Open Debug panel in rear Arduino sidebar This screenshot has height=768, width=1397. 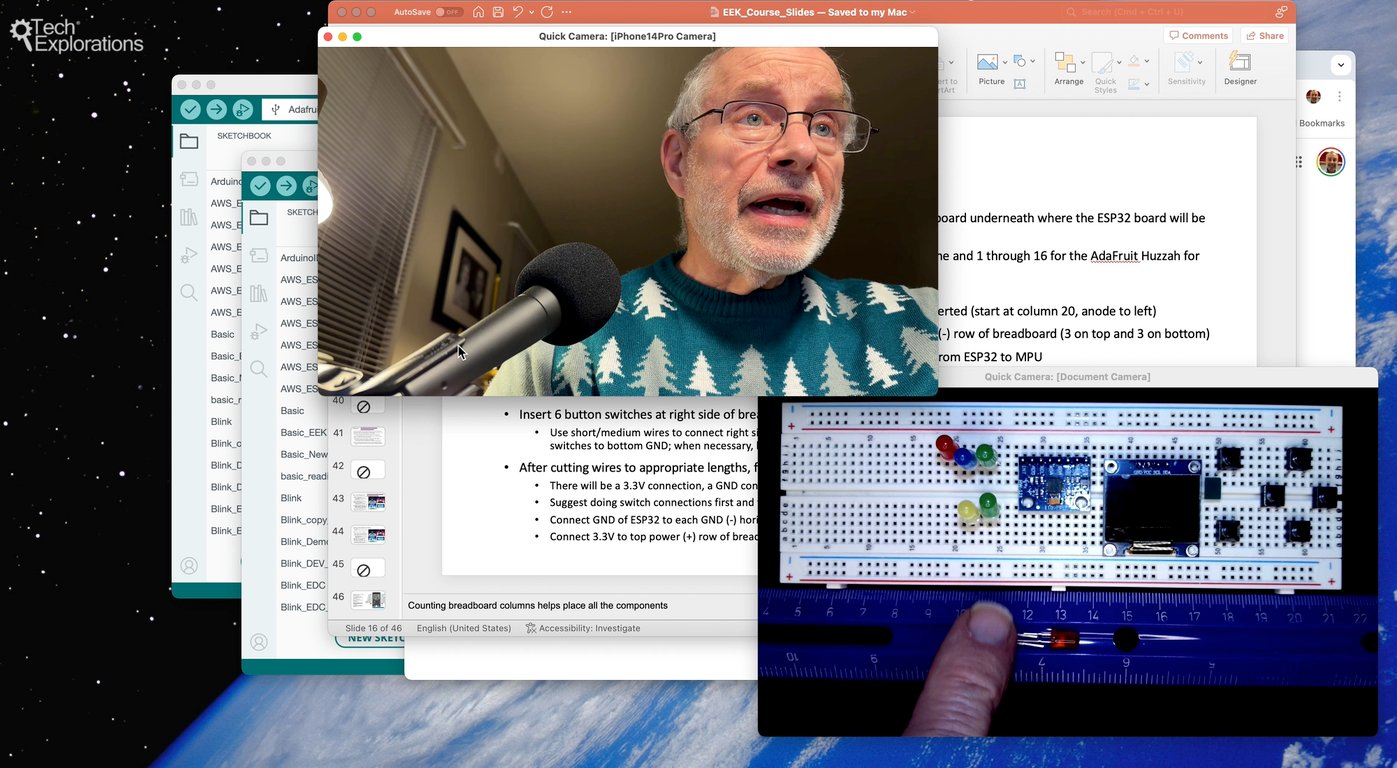[189, 255]
